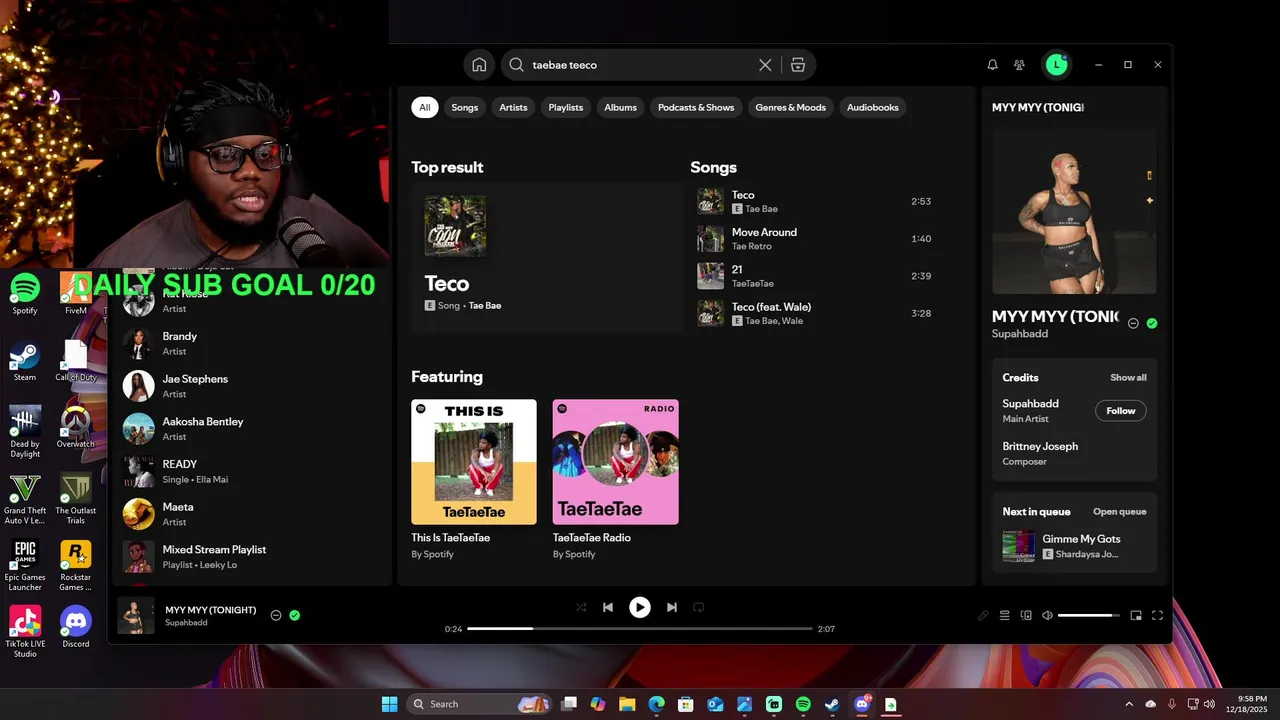Screen dimensions: 1280x720
Task: Toggle saved checkmark in bottom player bar
Action: pos(295,615)
